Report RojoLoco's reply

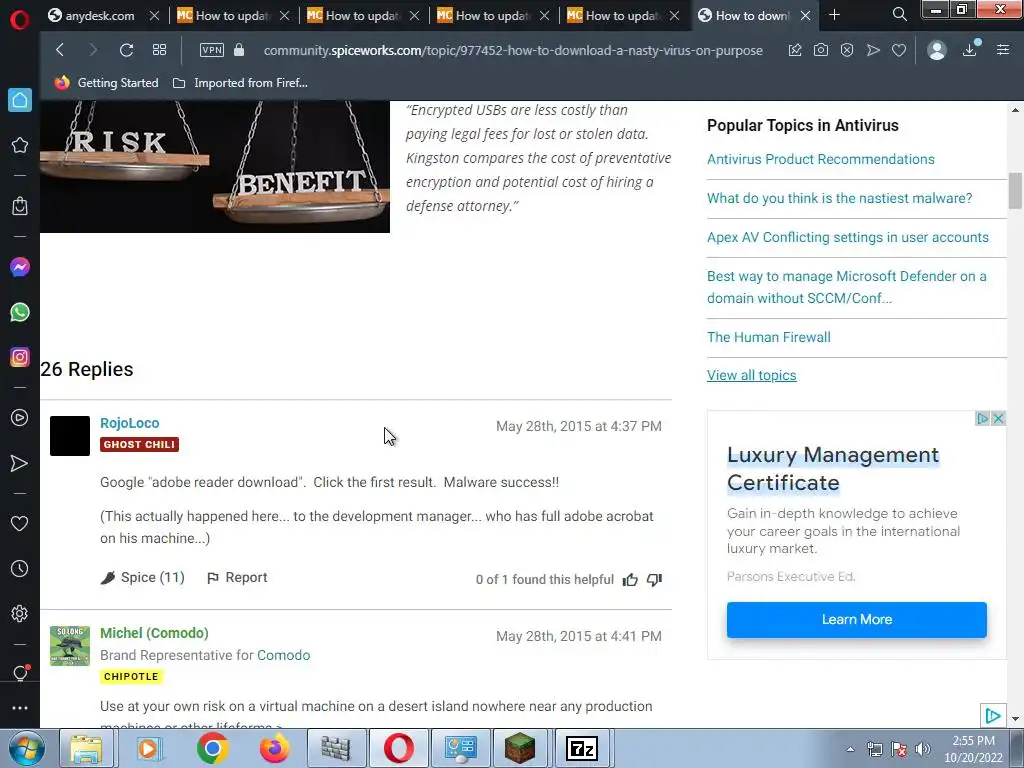[x=237, y=577]
